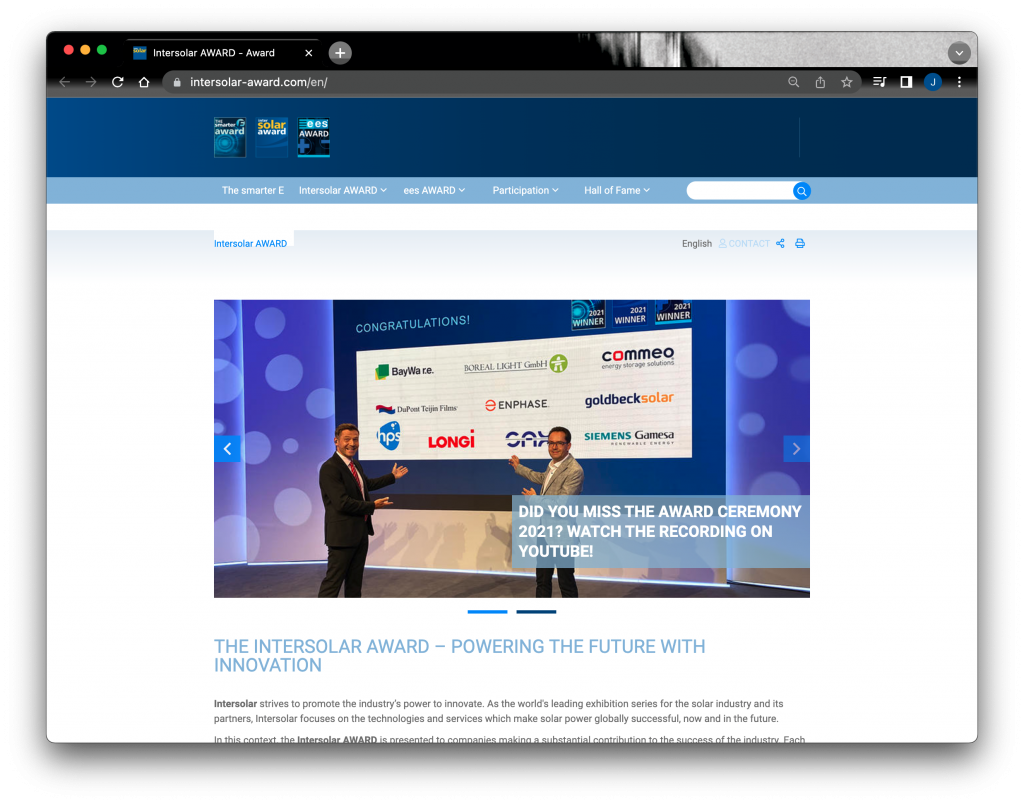Expand the Hall of Fame menu
The image size is (1024, 804).
click(616, 190)
